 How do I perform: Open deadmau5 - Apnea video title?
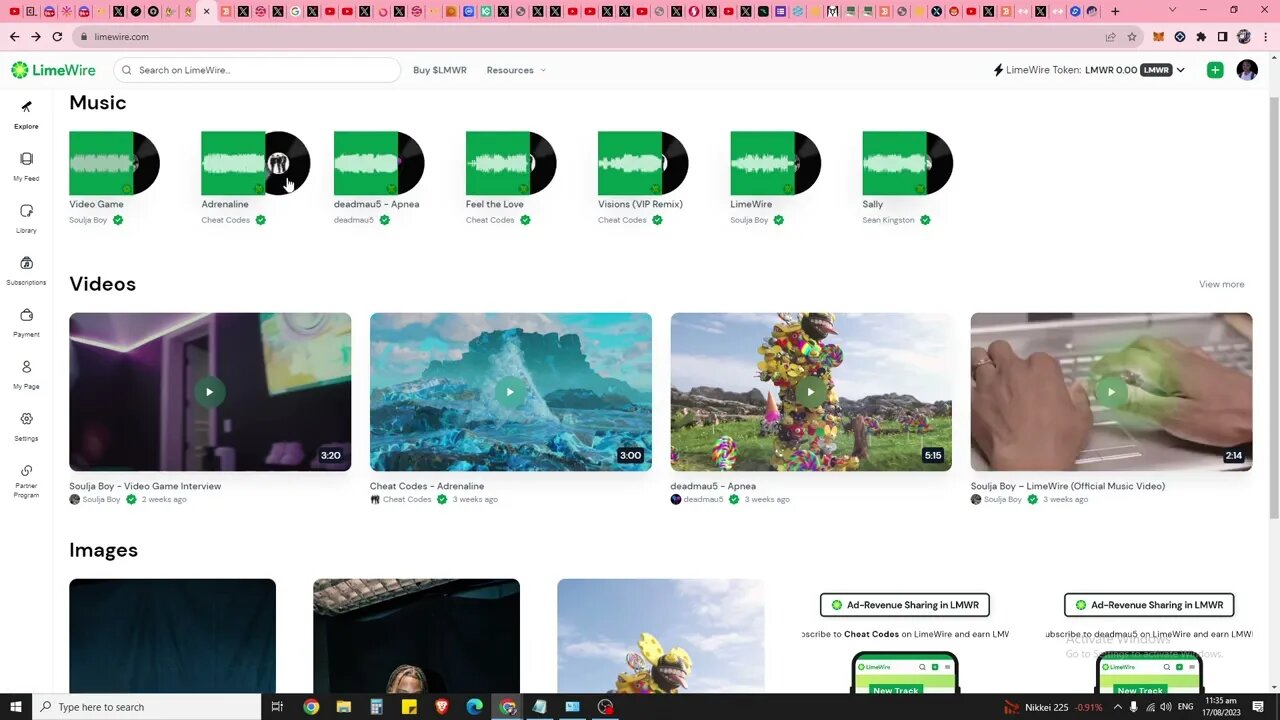pos(713,486)
